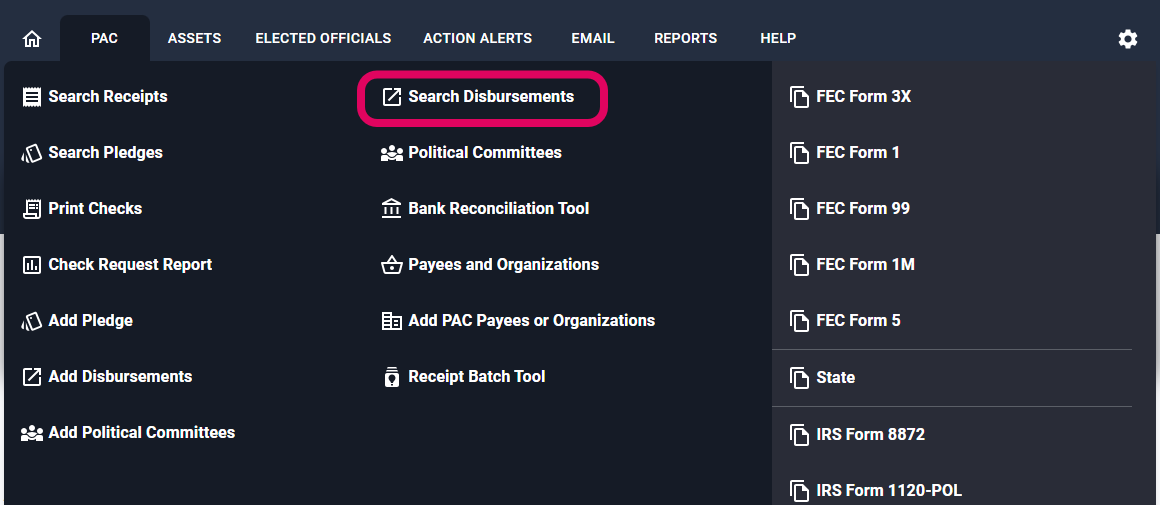Click the FEC Form 3X document icon

[x=799, y=97]
